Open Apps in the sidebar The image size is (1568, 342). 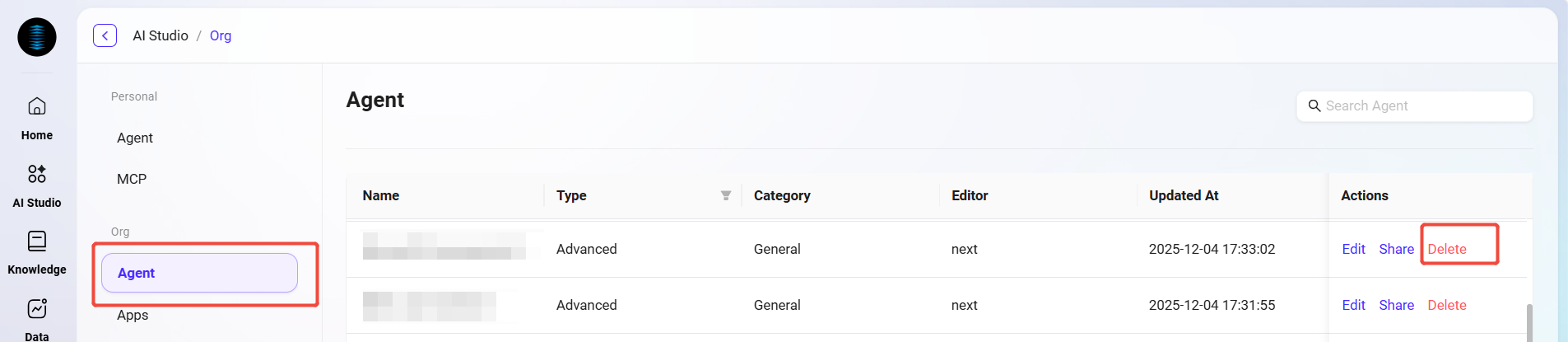coord(133,315)
